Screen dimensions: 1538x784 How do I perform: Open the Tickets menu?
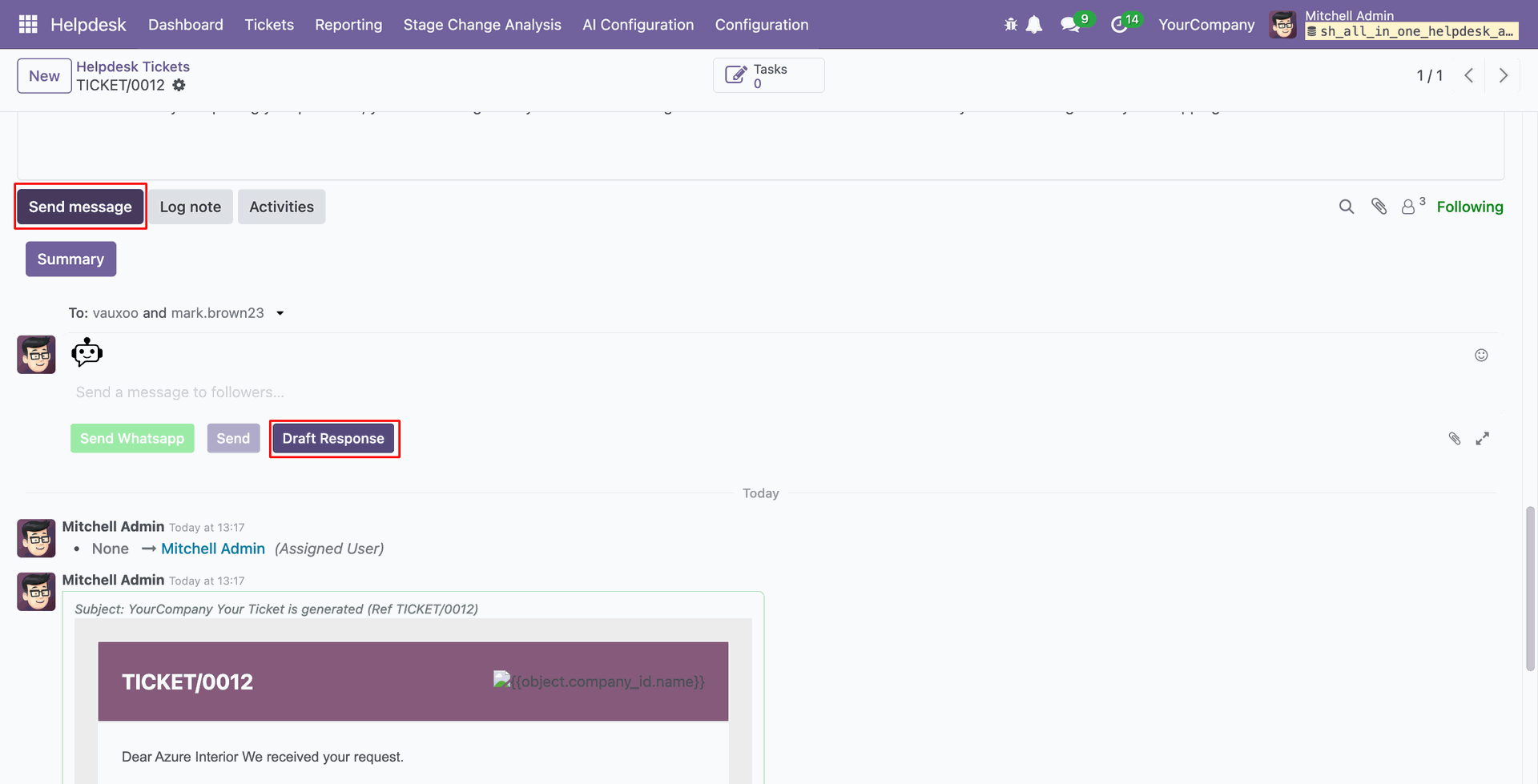(269, 25)
